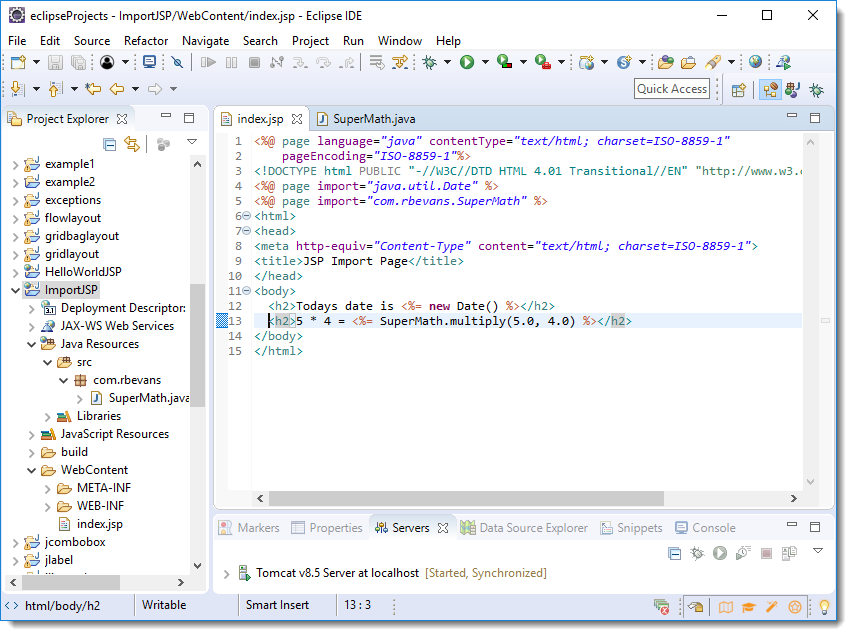The width and height of the screenshot is (852, 636).
Task: Click the Run with Coverage icon
Action: pos(505,63)
